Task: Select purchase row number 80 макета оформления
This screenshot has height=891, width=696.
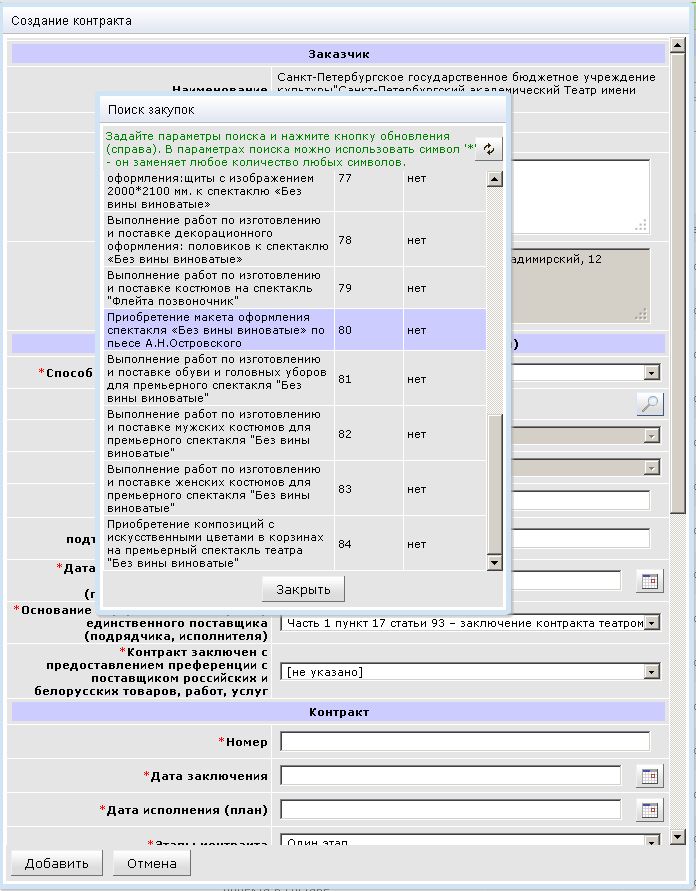Action: (x=295, y=330)
